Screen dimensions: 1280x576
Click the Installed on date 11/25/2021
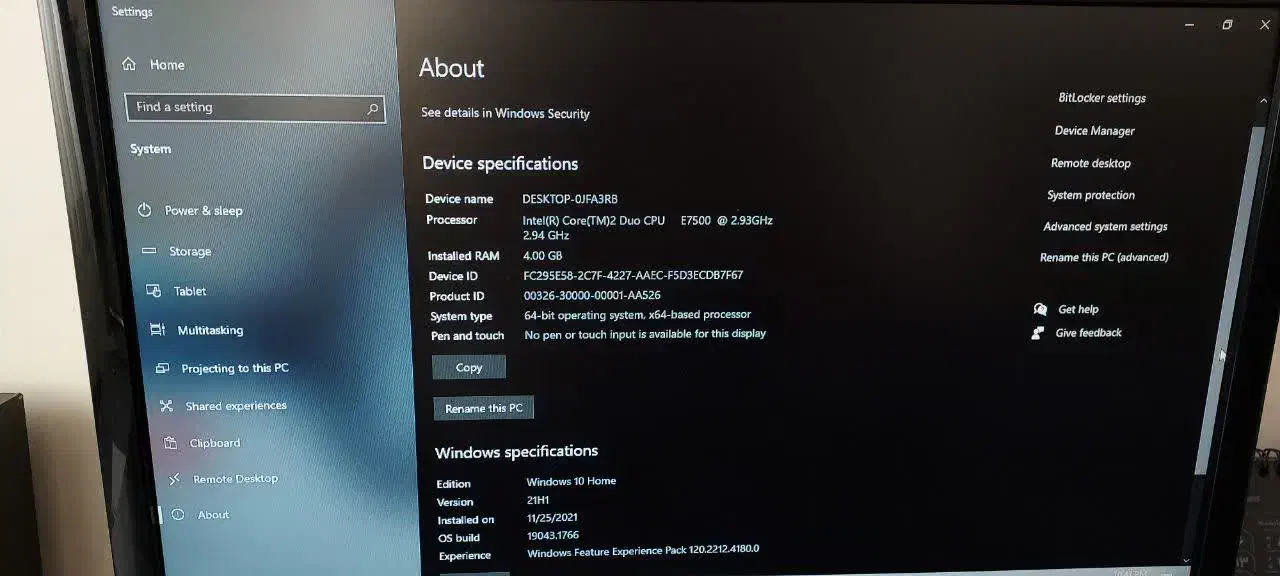coord(552,518)
